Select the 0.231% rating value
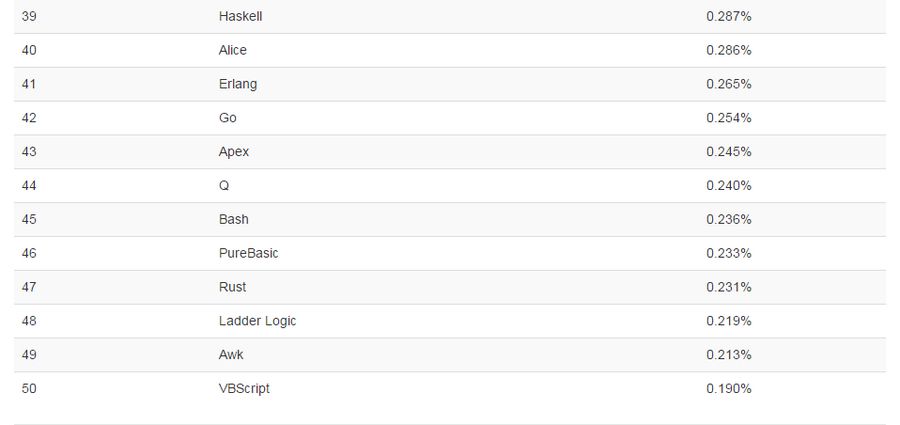Viewport: 900px width, 425px height. [x=728, y=287]
